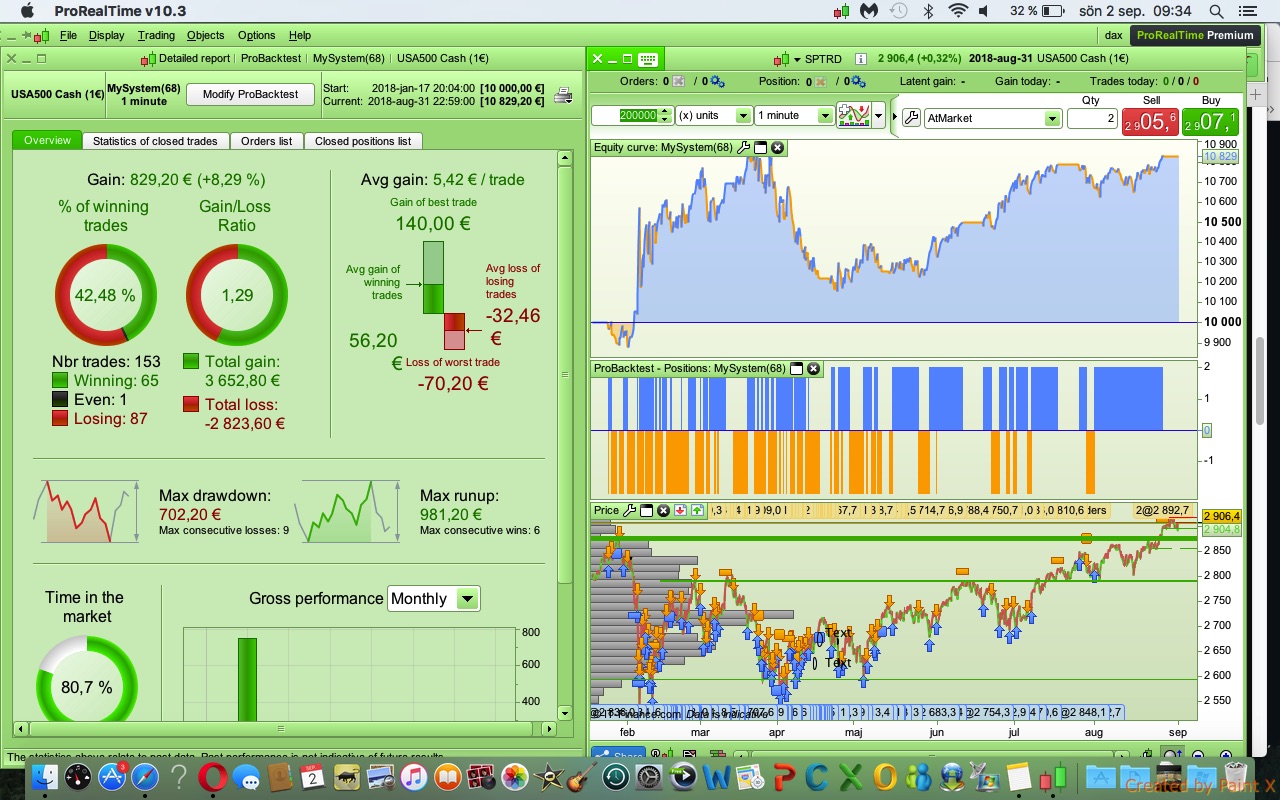1280x800 pixels.
Task: Close the Price panel
Action: point(663,510)
